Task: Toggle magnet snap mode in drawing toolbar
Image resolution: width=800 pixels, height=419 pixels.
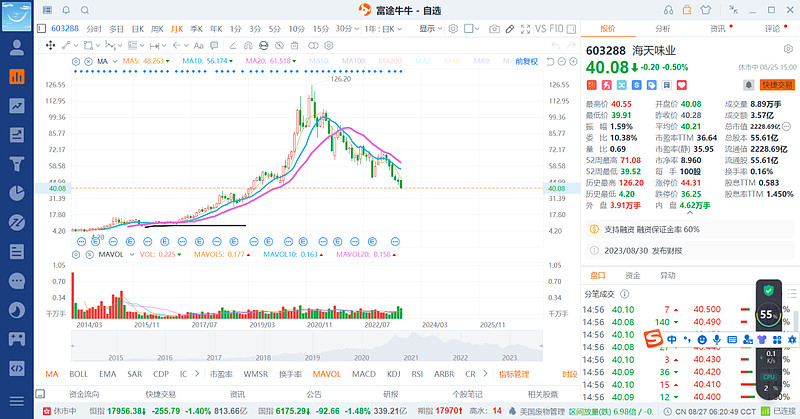Action: point(248,45)
